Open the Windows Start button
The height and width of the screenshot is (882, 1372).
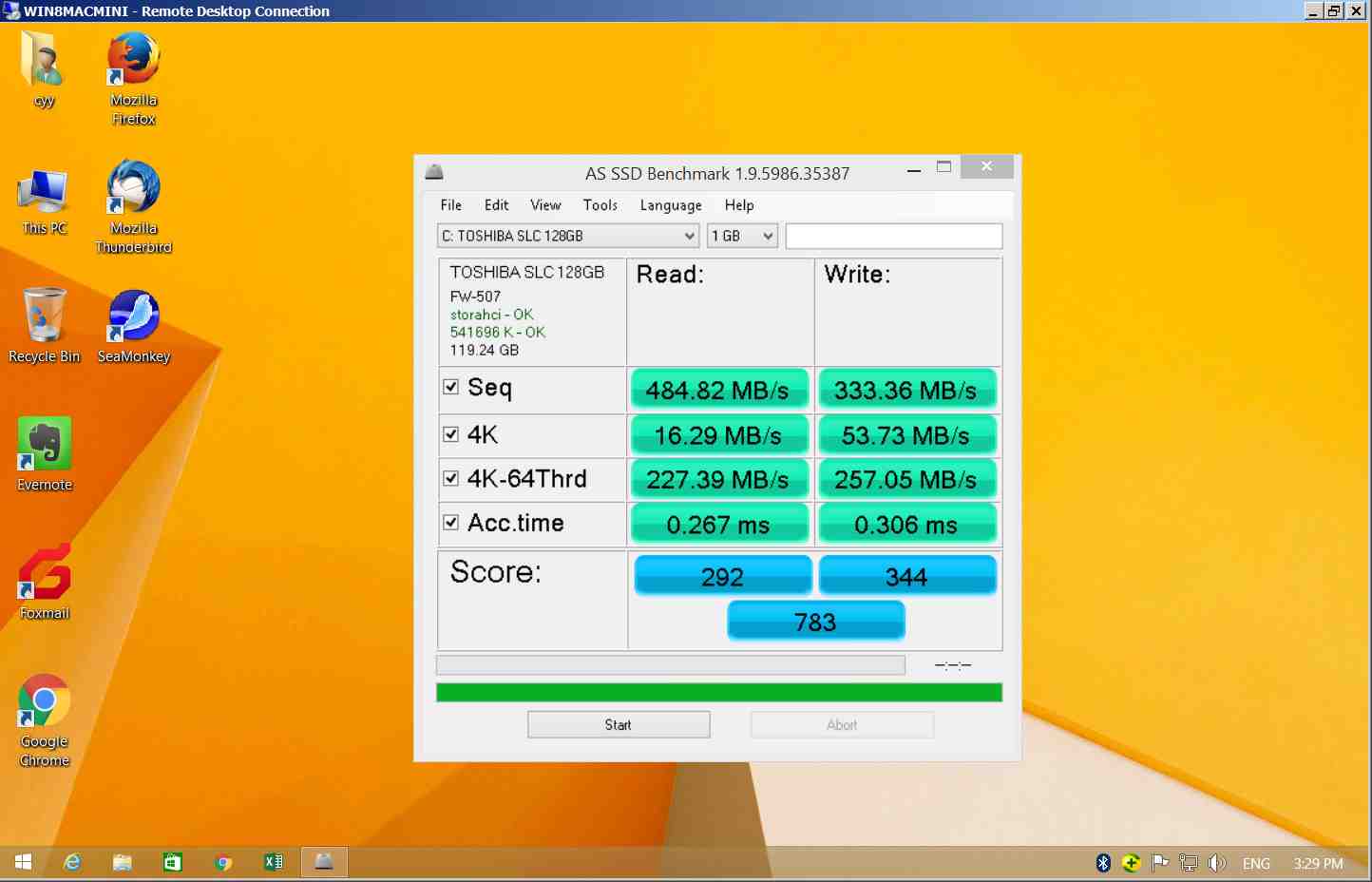(x=23, y=862)
